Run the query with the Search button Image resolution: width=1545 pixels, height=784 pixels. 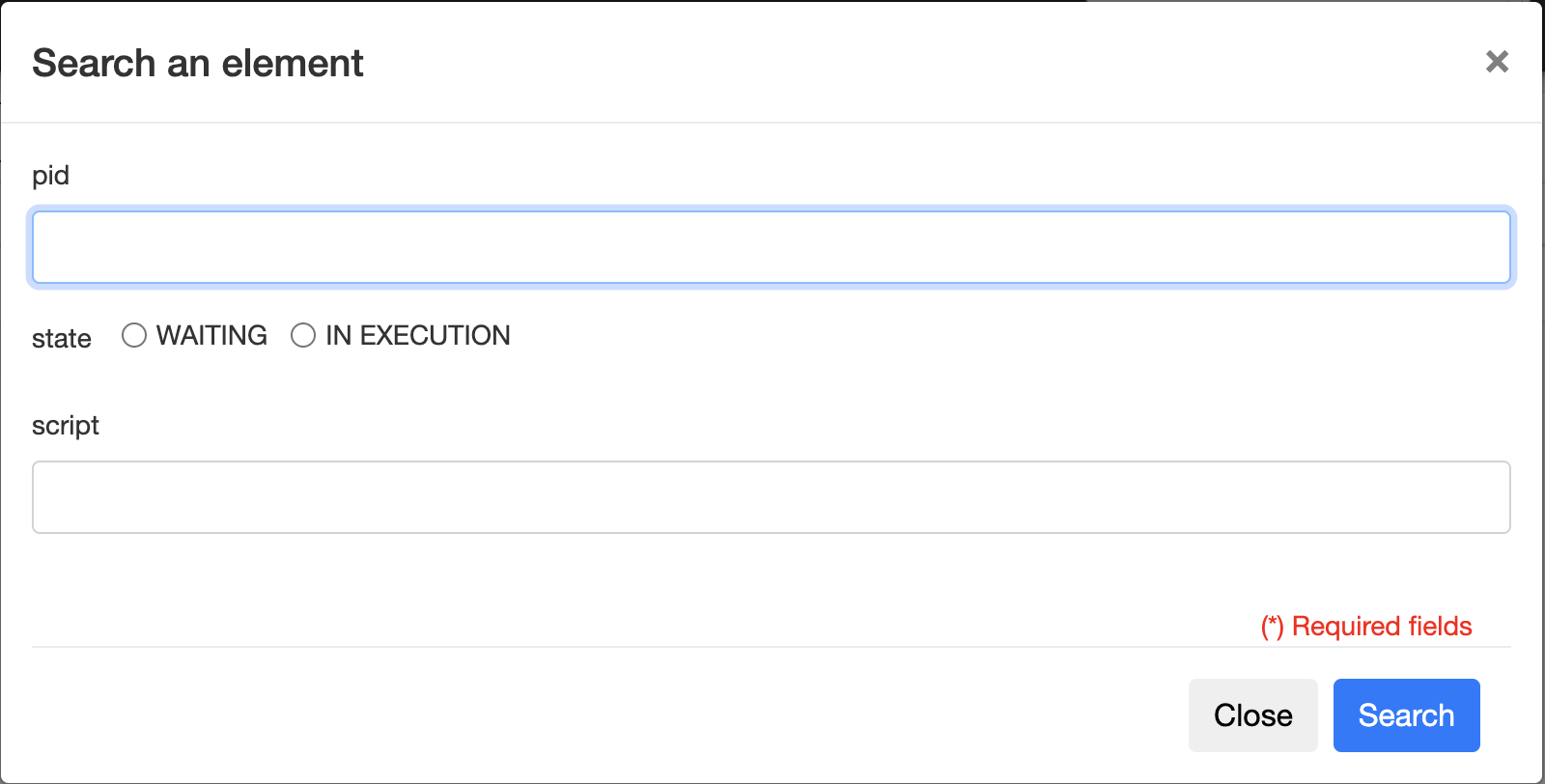pos(1406,715)
